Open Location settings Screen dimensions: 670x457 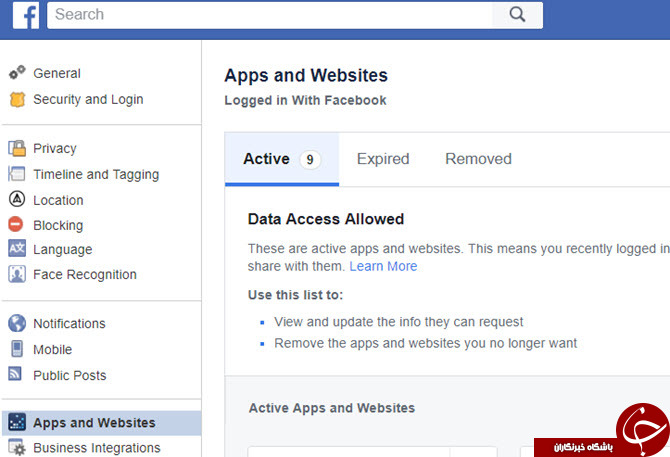pyautogui.click(x=58, y=200)
